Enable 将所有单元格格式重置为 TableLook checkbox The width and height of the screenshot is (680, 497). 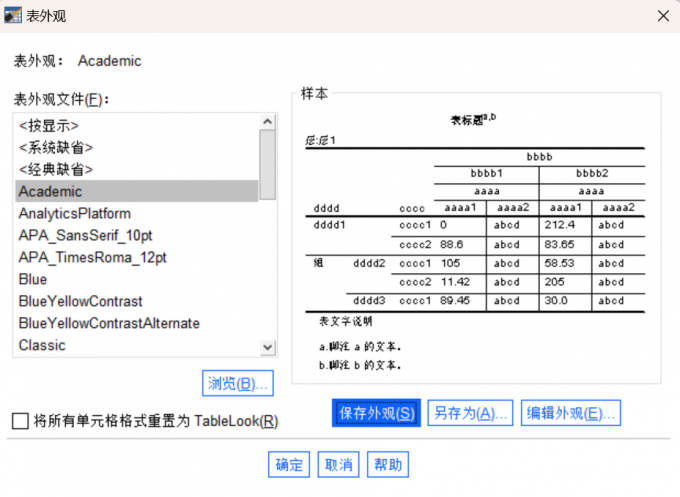click(20, 421)
